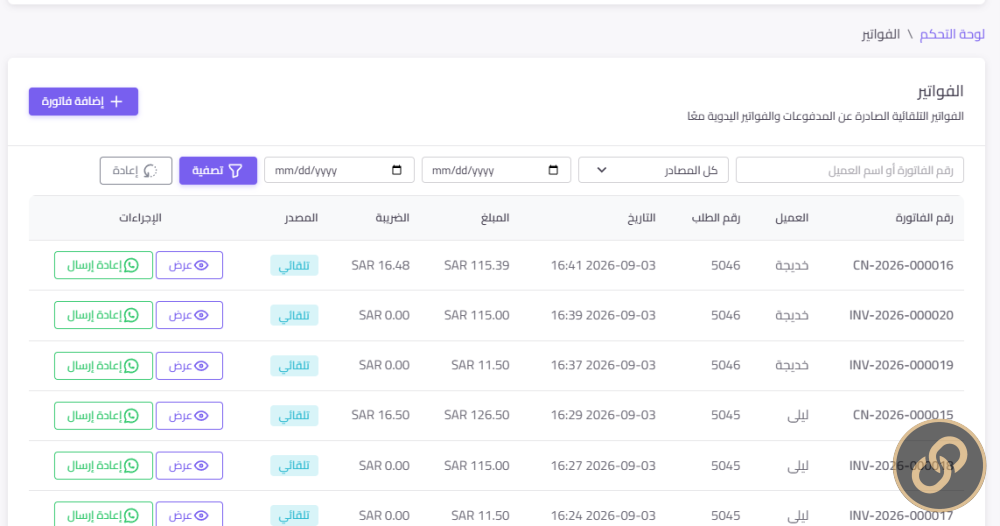This screenshot has width=1000, height=526.
Task: Open the لوحة التحكم breadcrumb link
Action: pyautogui.click(x=952, y=34)
